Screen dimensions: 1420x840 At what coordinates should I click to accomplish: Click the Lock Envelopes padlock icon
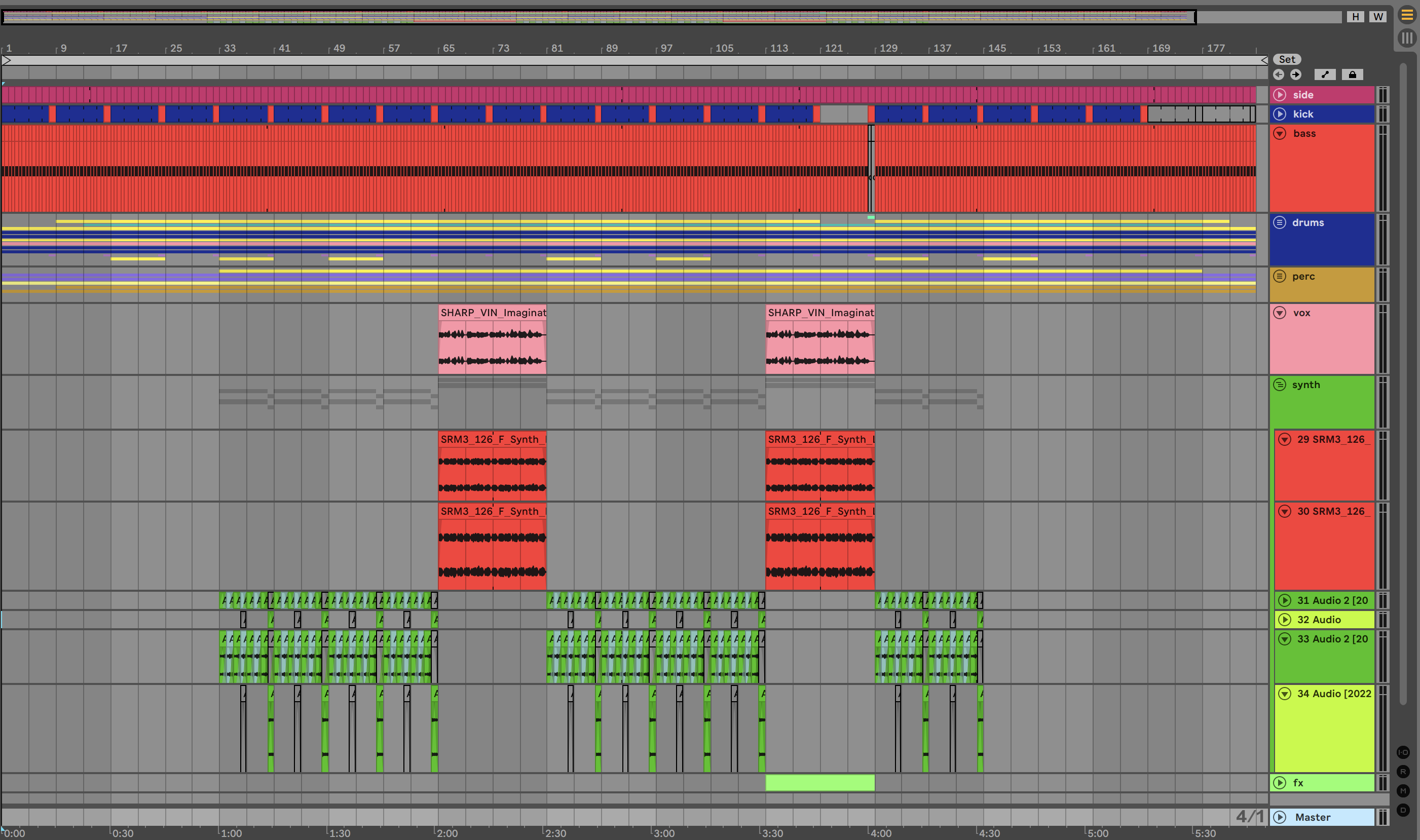coord(1352,74)
